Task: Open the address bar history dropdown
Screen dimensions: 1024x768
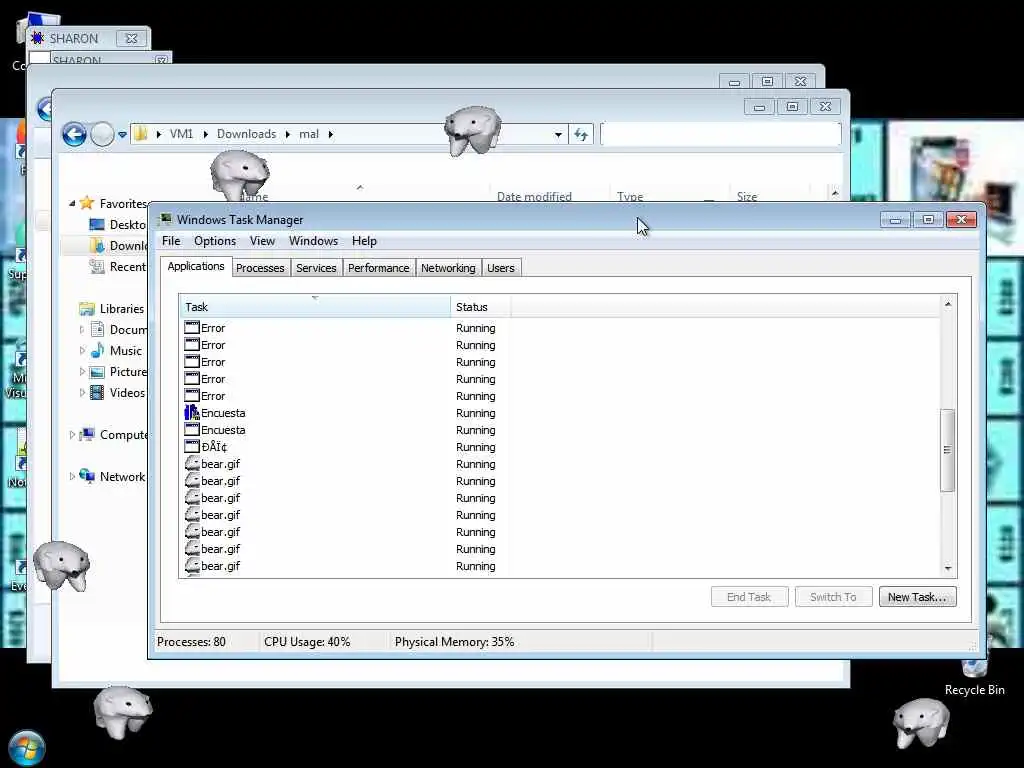Action: point(558,135)
